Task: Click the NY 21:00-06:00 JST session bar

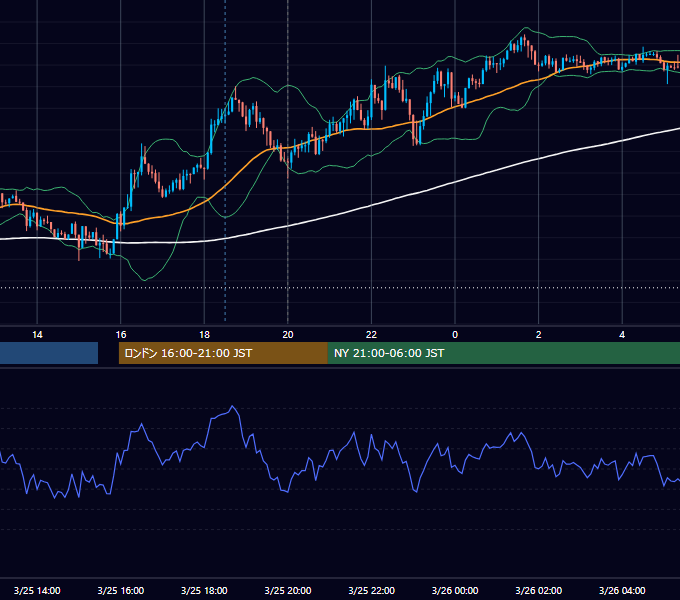Action: coord(504,353)
